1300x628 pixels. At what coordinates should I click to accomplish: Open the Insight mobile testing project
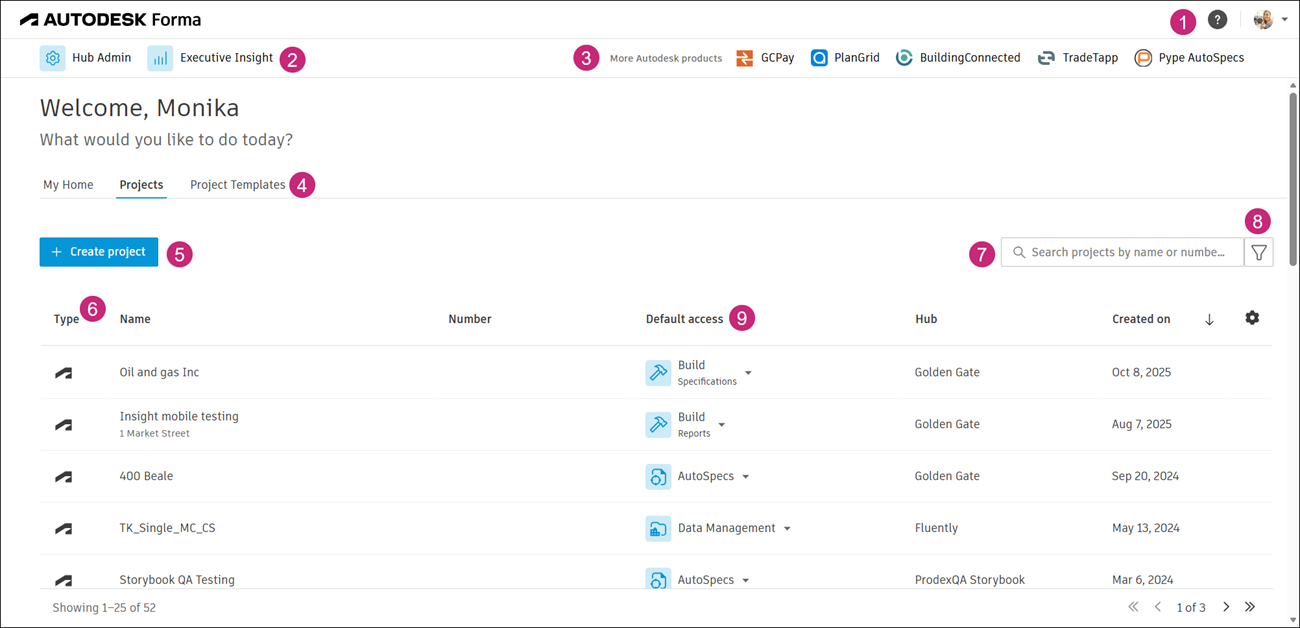click(179, 416)
